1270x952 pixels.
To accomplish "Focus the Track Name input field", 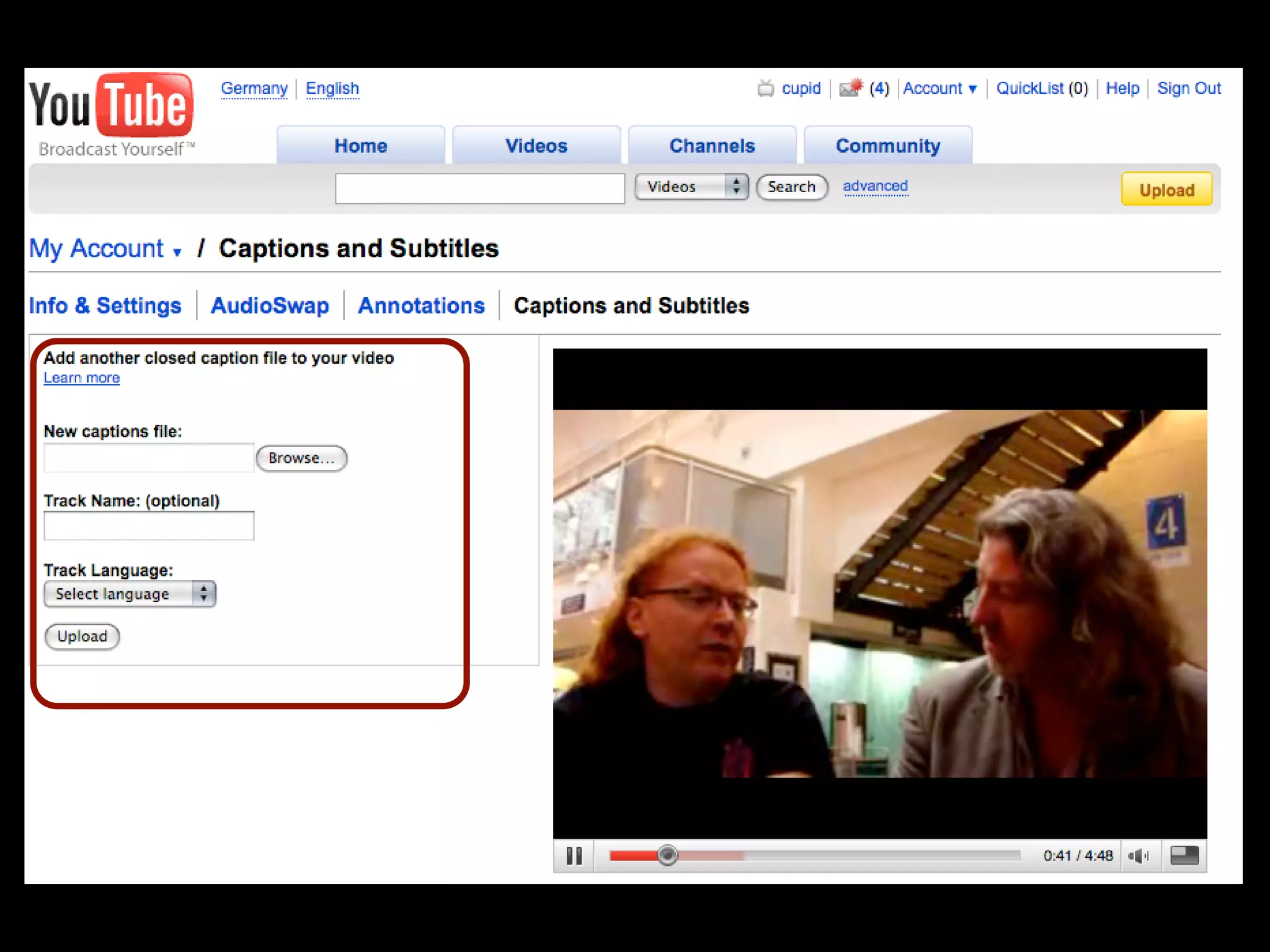I will click(x=149, y=526).
